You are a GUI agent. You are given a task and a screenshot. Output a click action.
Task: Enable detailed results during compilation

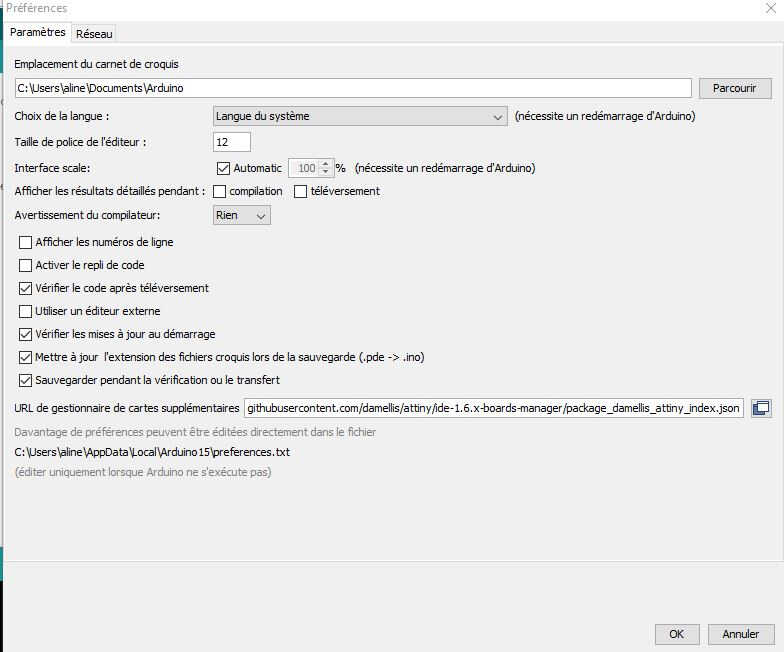[x=219, y=192]
